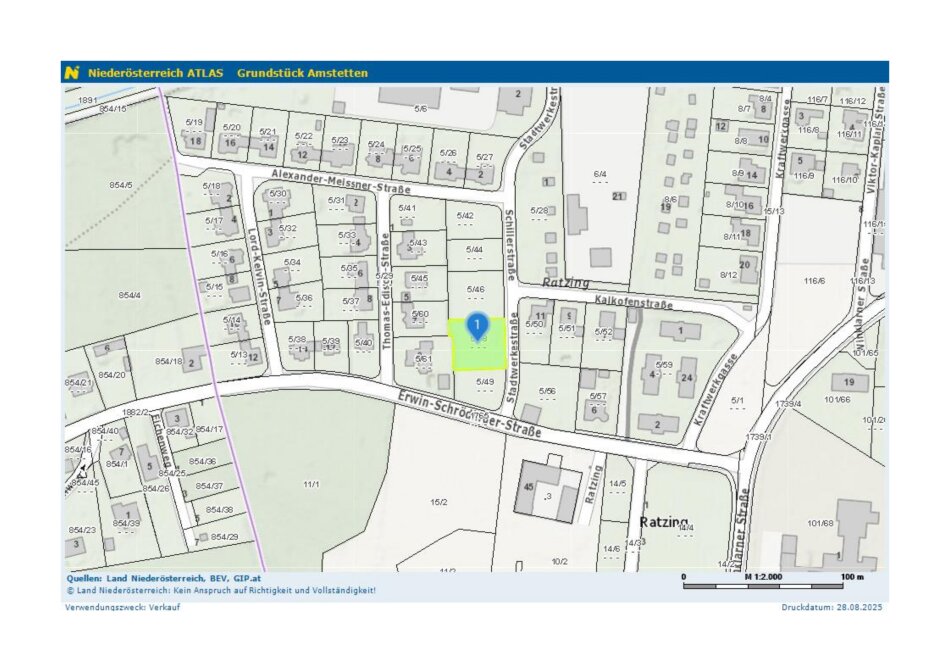Select the highlighted yellow-green parcel
950x672 pixels.
(x=478, y=344)
